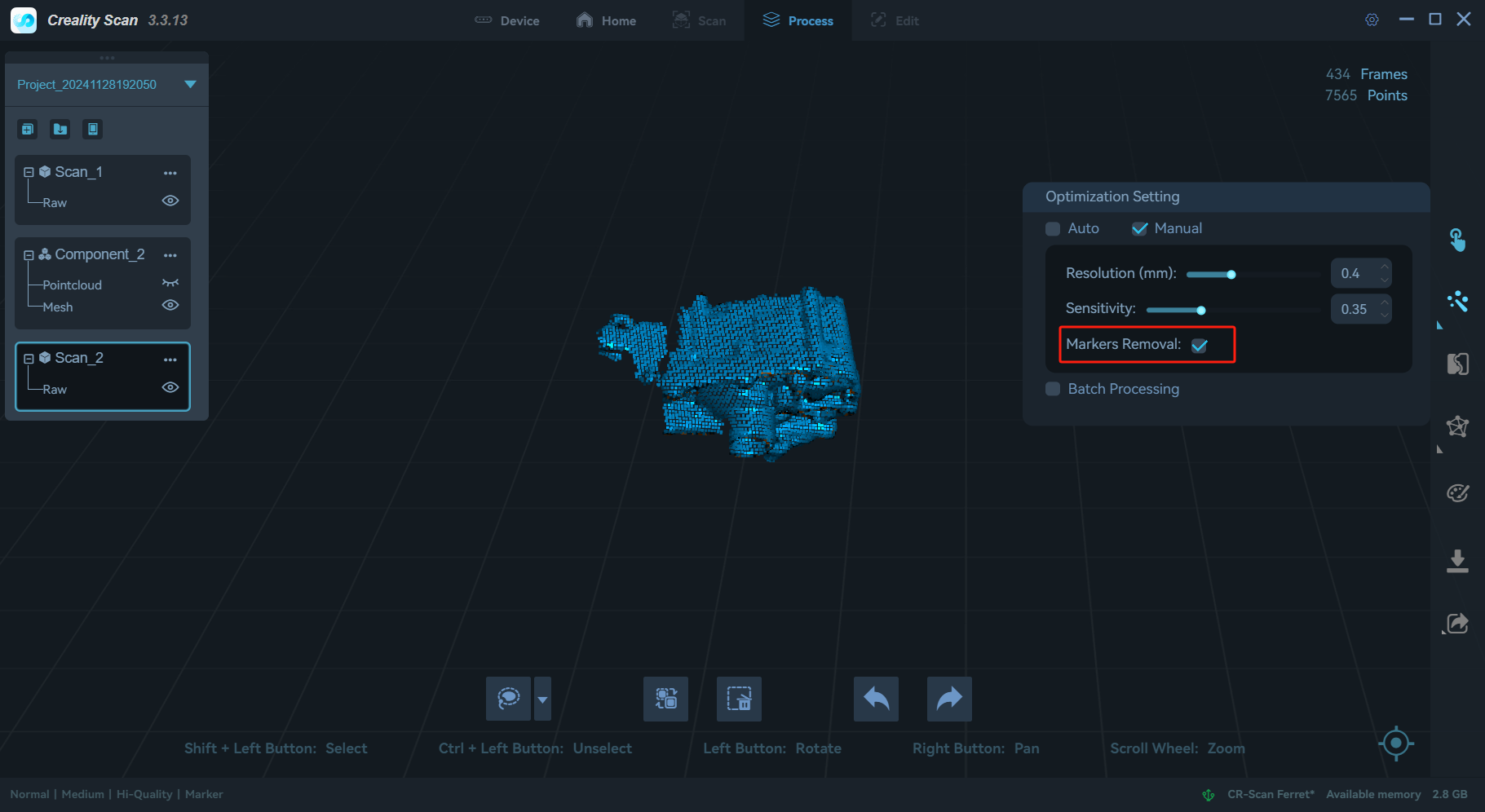Click the share icon in right sidebar

(1457, 624)
